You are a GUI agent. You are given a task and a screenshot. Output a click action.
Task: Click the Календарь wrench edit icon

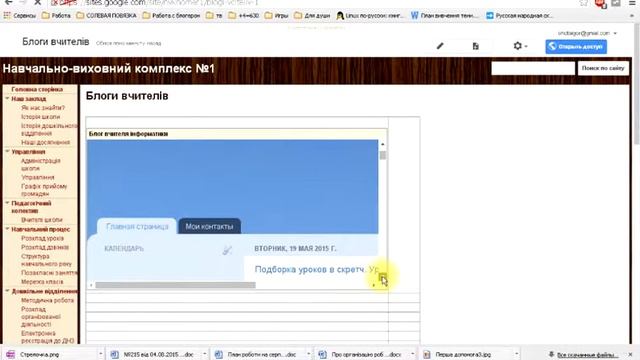click(x=227, y=250)
